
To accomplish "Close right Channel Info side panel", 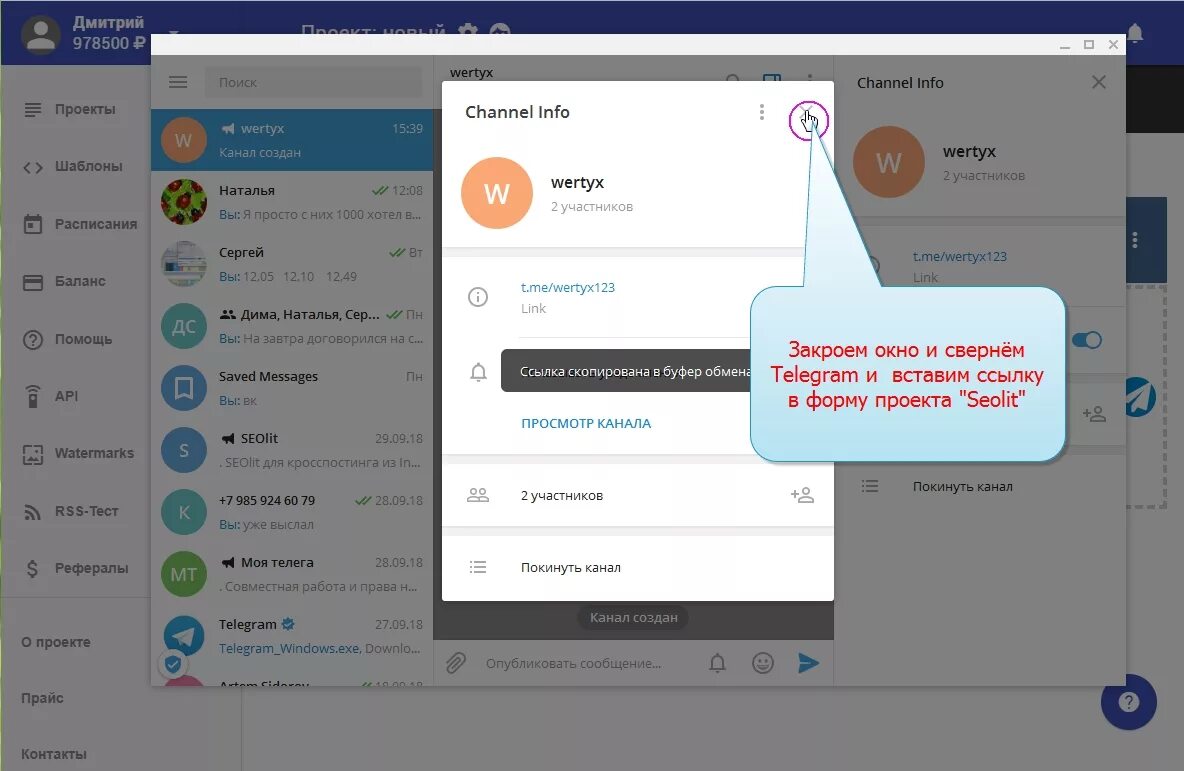I will (1099, 82).
